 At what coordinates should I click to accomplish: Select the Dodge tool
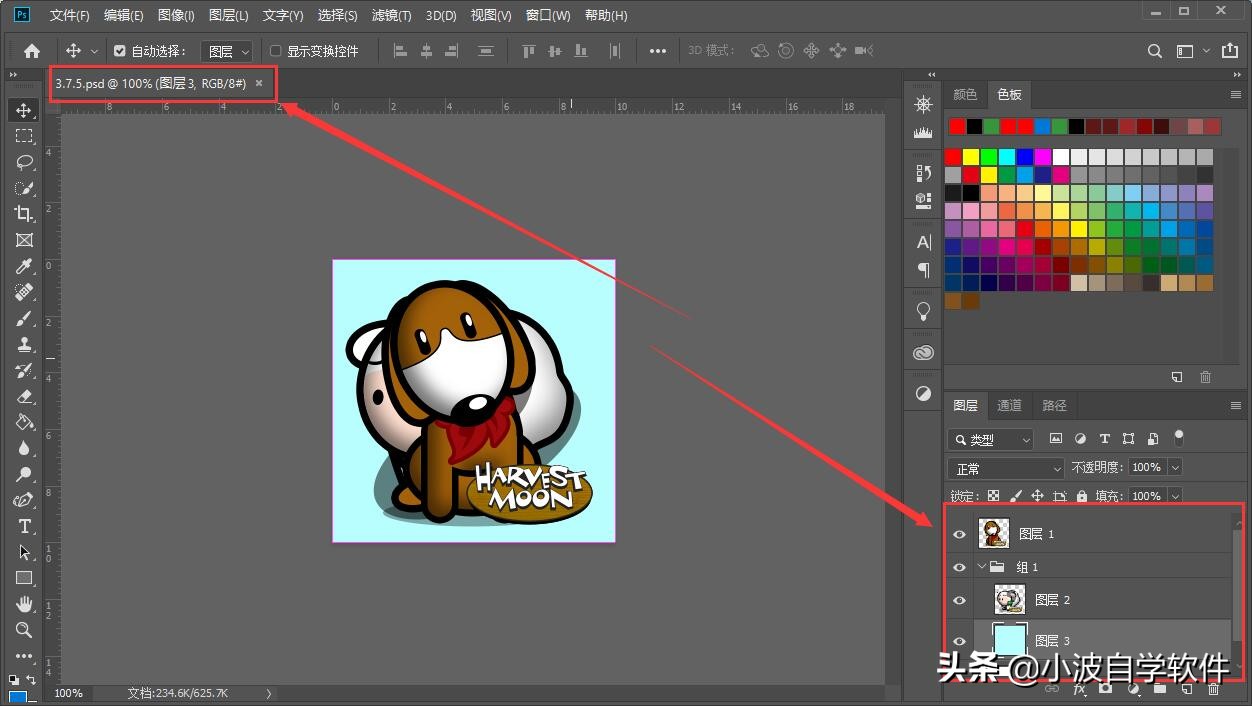point(24,474)
